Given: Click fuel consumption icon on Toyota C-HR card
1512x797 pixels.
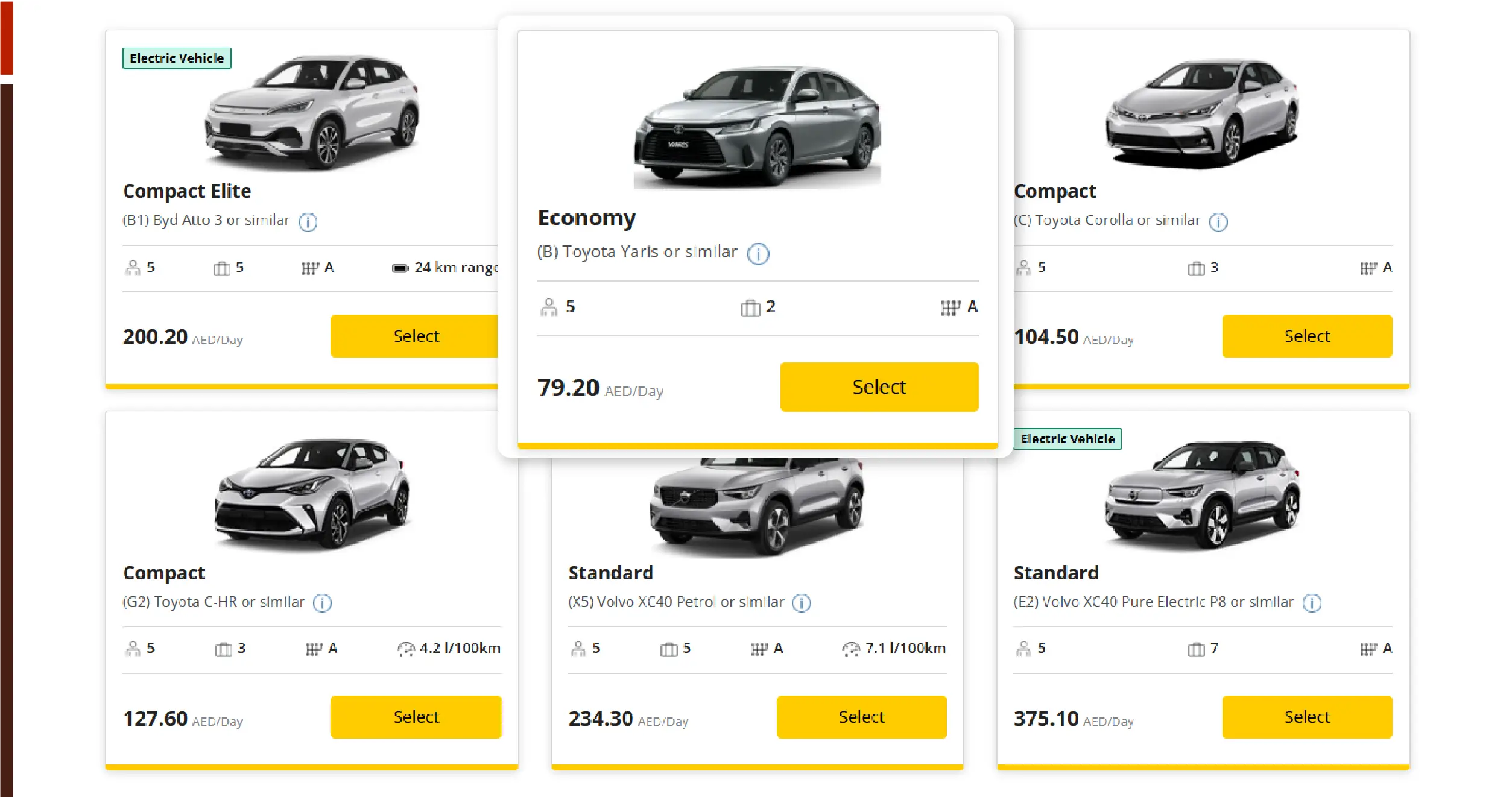Looking at the screenshot, I should coord(406,649).
